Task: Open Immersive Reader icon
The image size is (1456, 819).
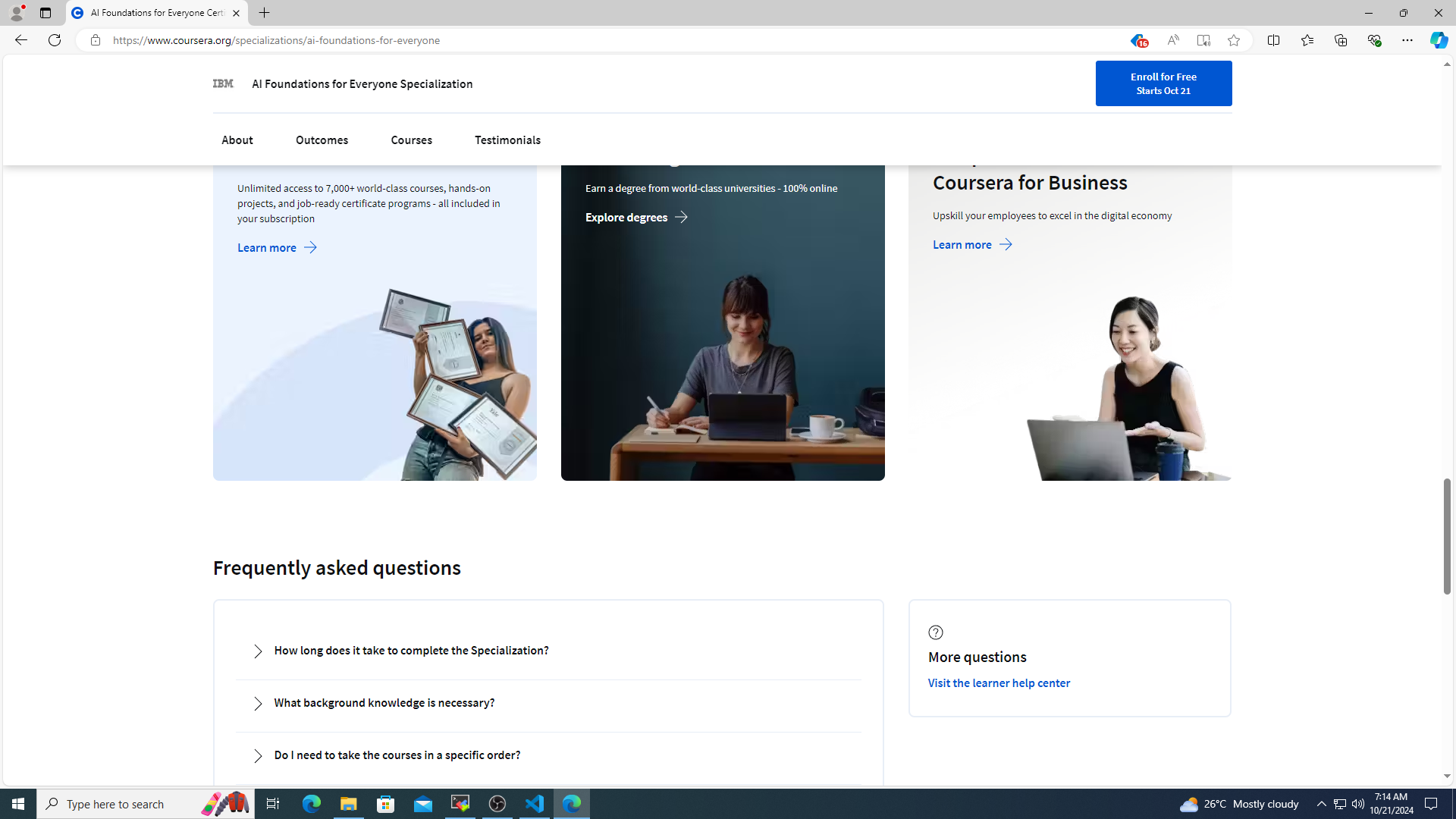Action: click(x=1203, y=40)
